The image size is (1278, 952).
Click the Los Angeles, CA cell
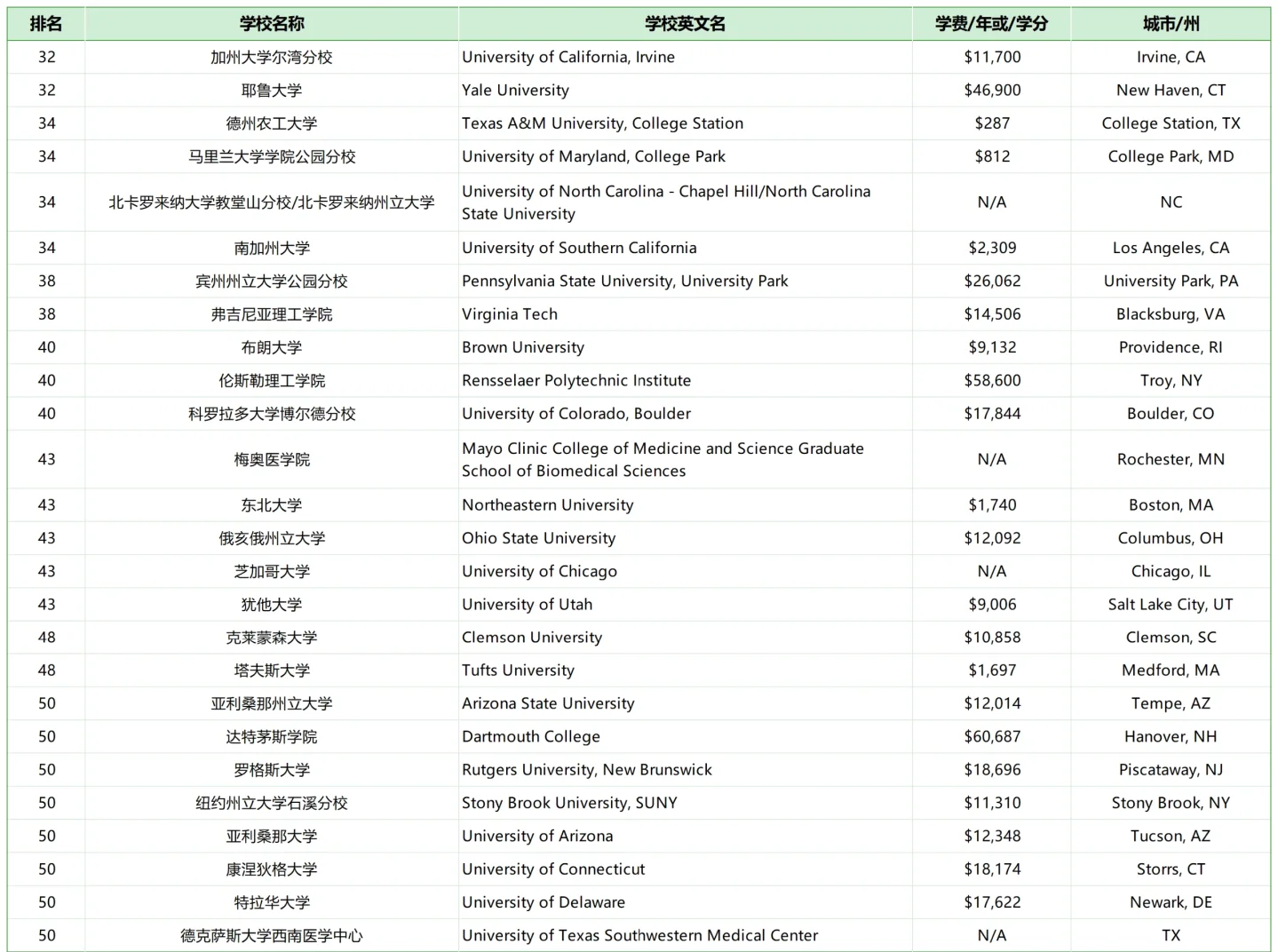point(1171,248)
